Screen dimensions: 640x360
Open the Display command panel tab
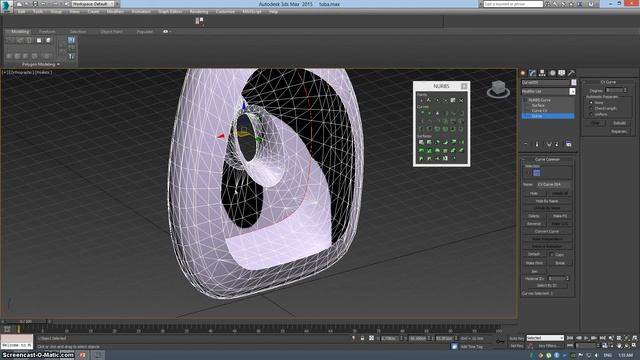pyautogui.click(x=562, y=73)
